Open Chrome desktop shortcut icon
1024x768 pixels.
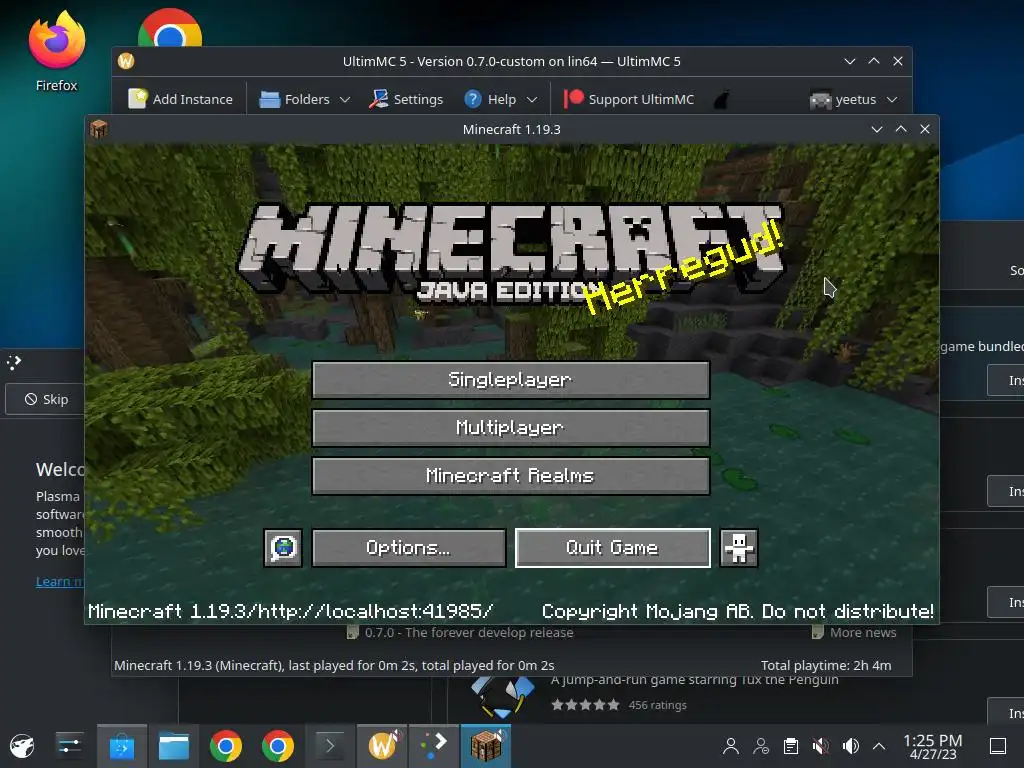click(x=170, y=27)
